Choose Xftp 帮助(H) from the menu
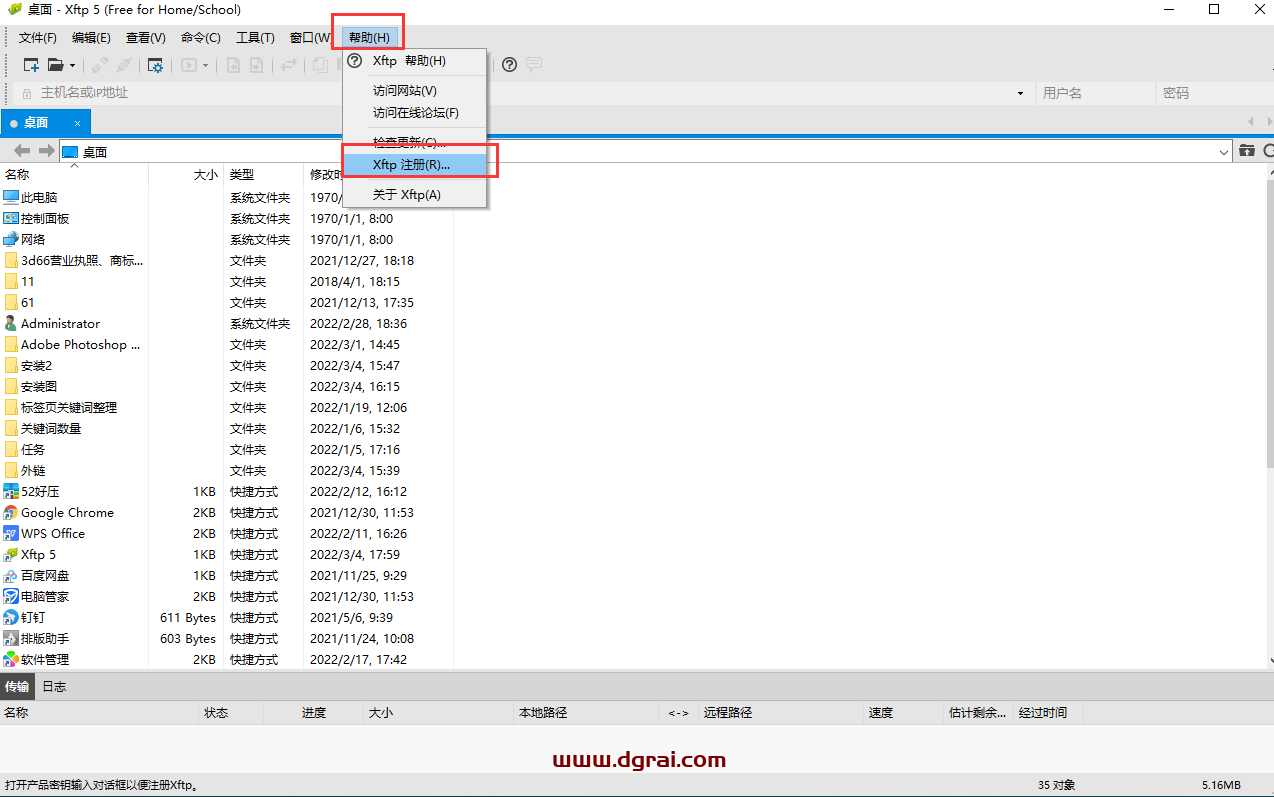 click(414, 61)
